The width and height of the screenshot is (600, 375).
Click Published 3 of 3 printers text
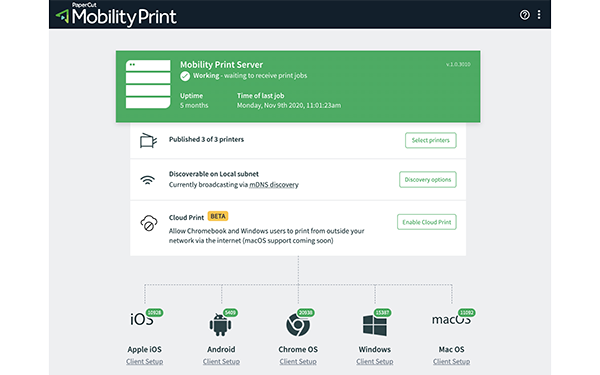pyautogui.click(x=206, y=139)
